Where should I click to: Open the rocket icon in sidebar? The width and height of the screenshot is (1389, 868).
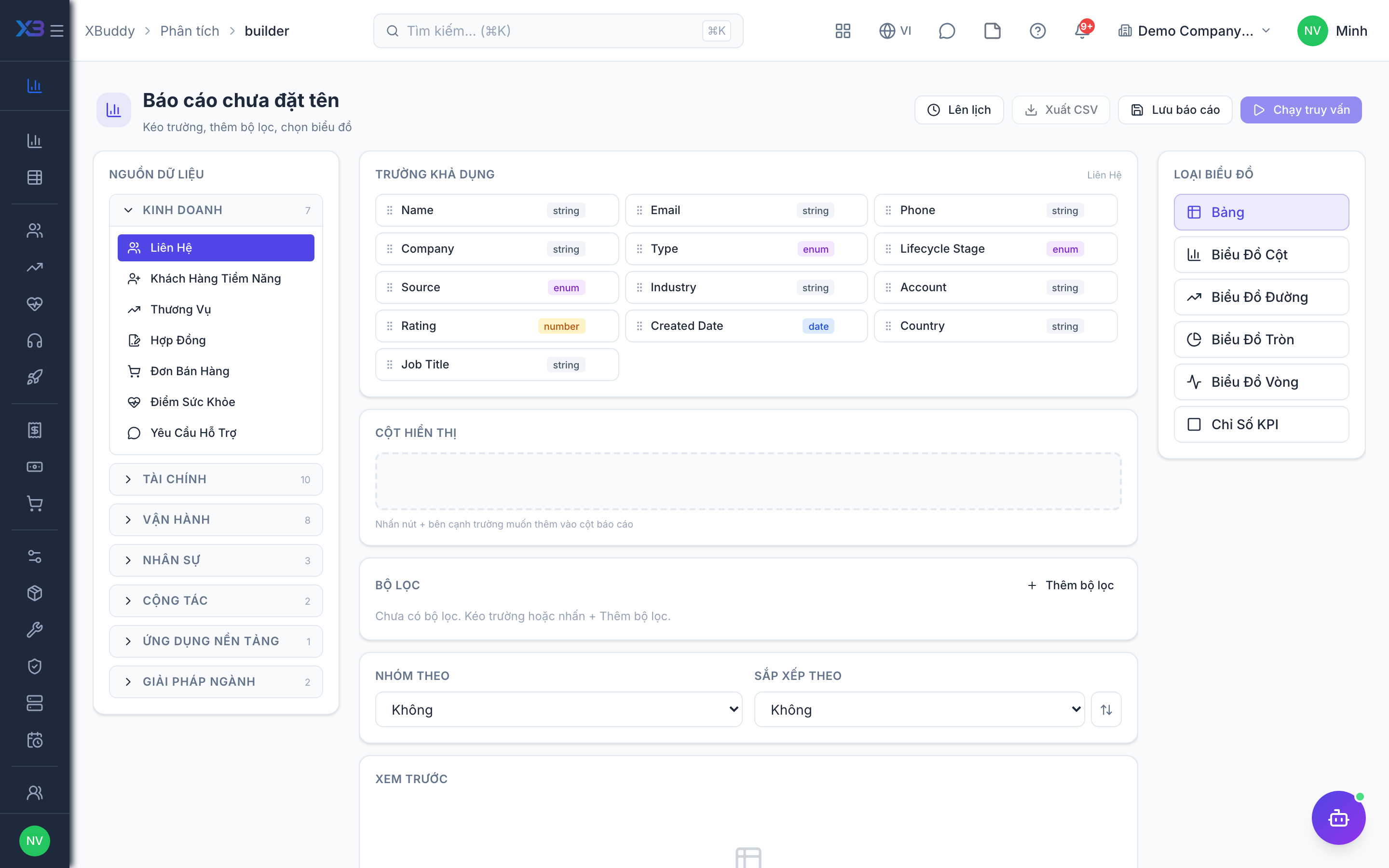pyautogui.click(x=34, y=377)
